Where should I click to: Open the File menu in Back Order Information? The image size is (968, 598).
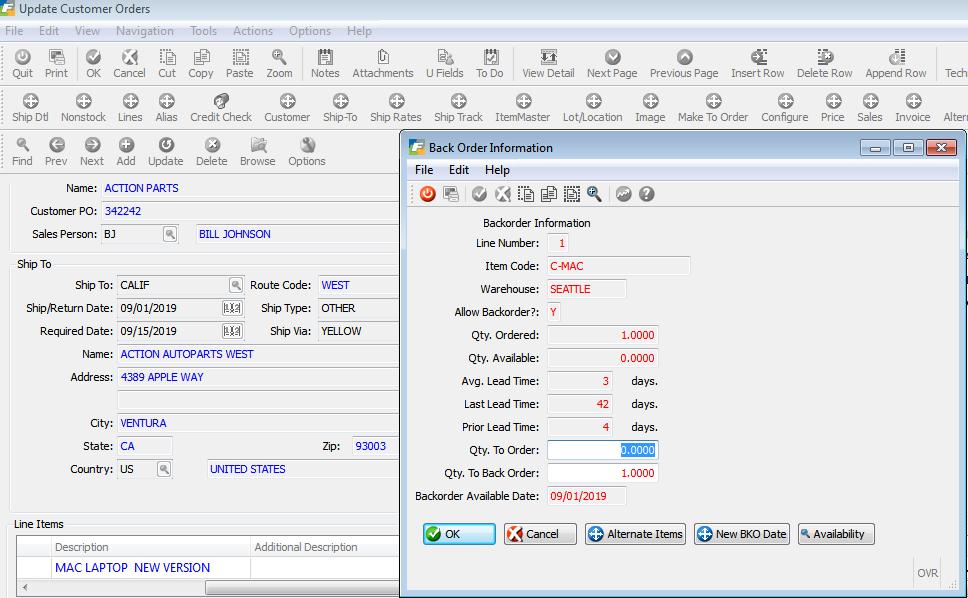pos(424,170)
